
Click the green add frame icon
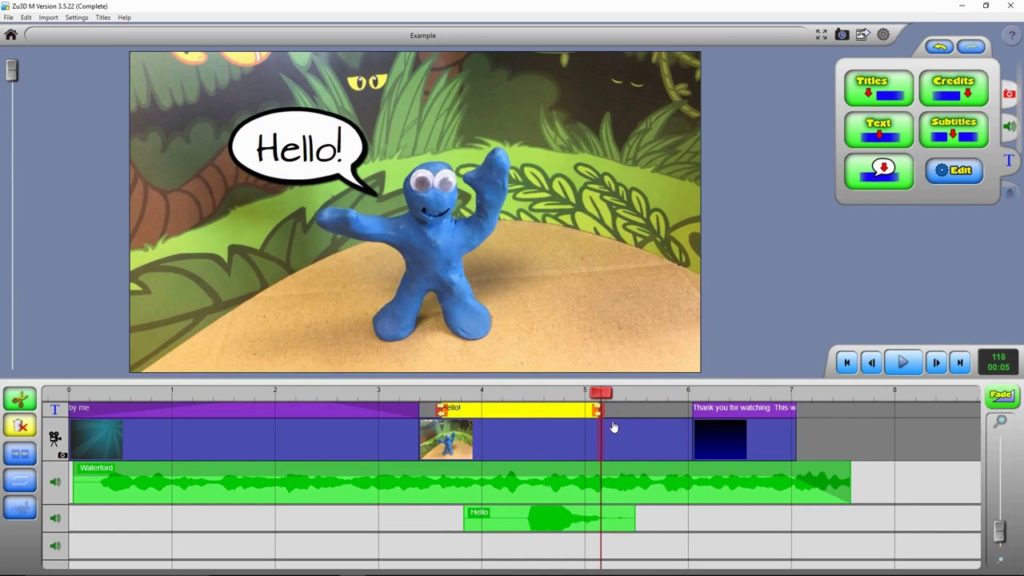pos(20,399)
